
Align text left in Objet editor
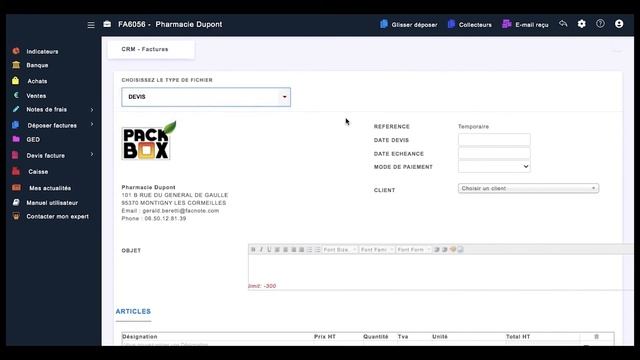pyautogui.click(x=277, y=250)
